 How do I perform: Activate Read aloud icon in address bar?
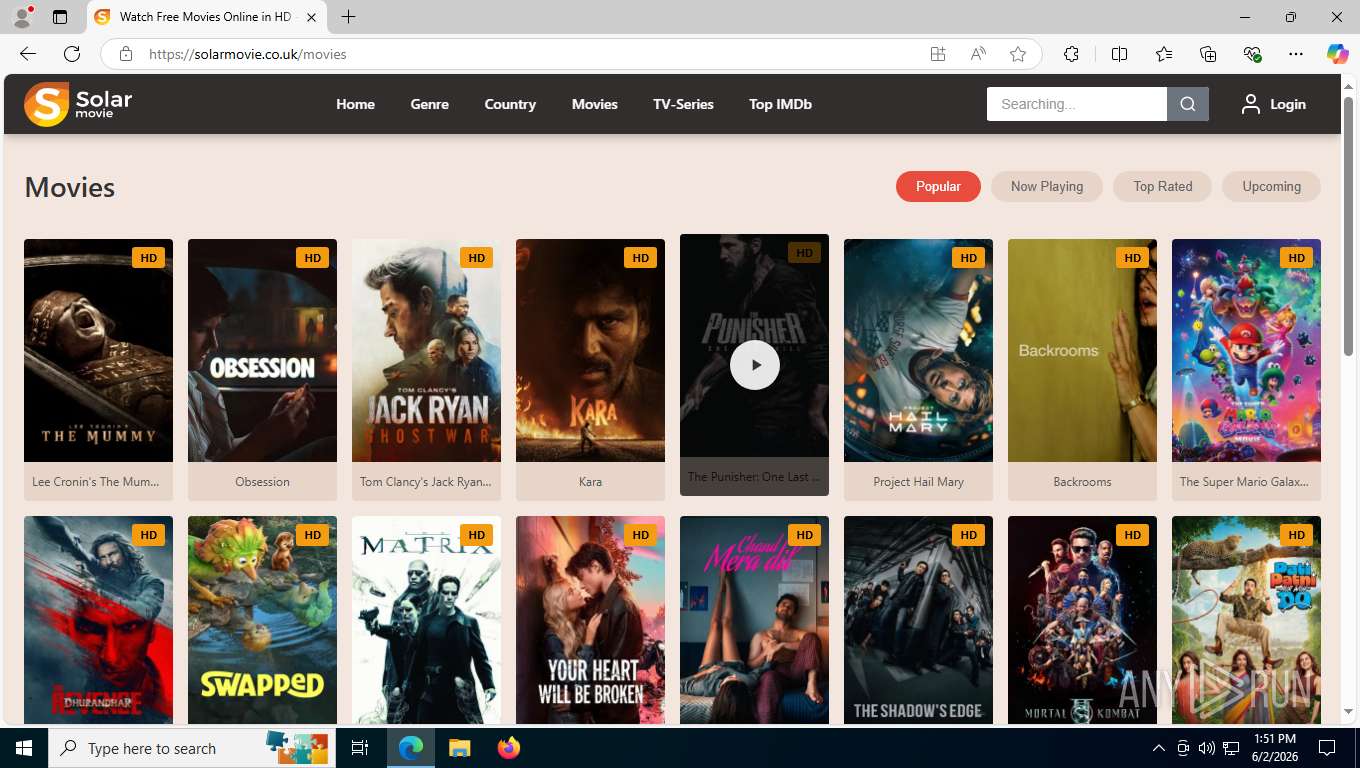pyautogui.click(x=978, y=54)
